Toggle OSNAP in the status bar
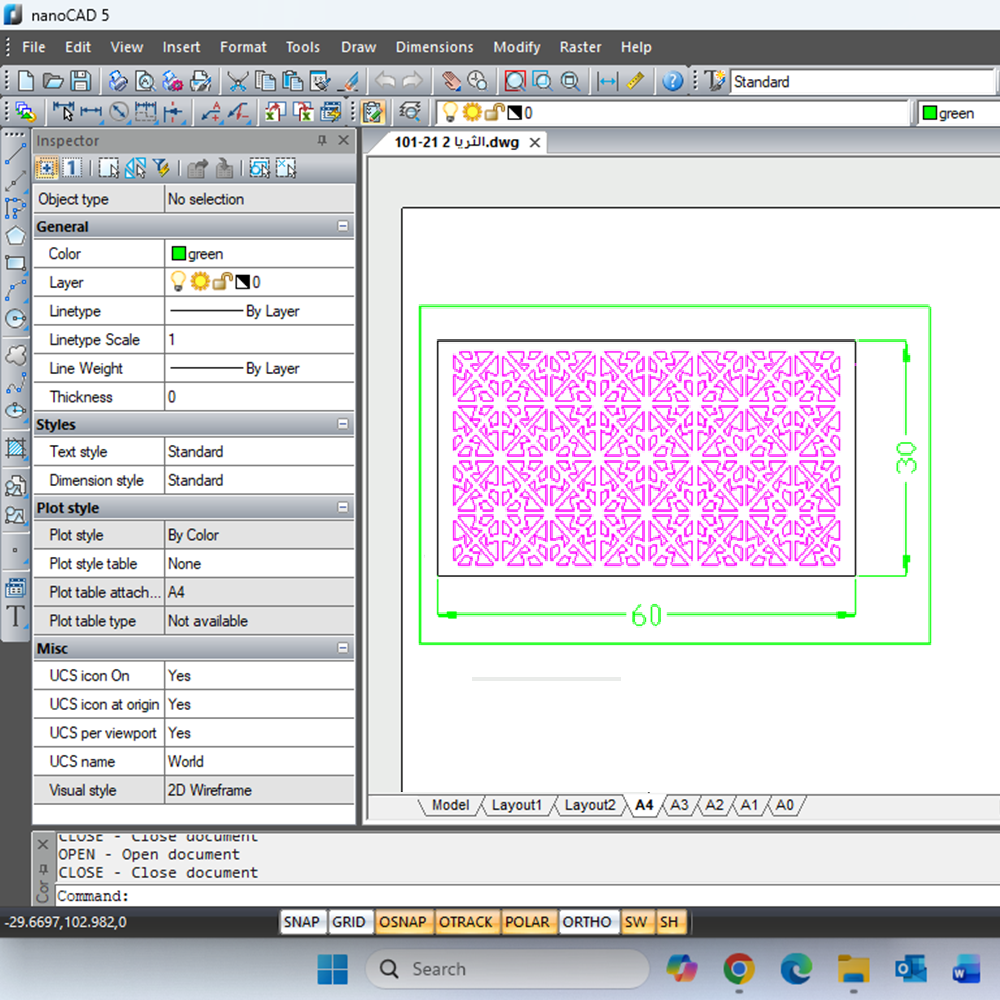1000x1000 pixels. tap(403, 922)
